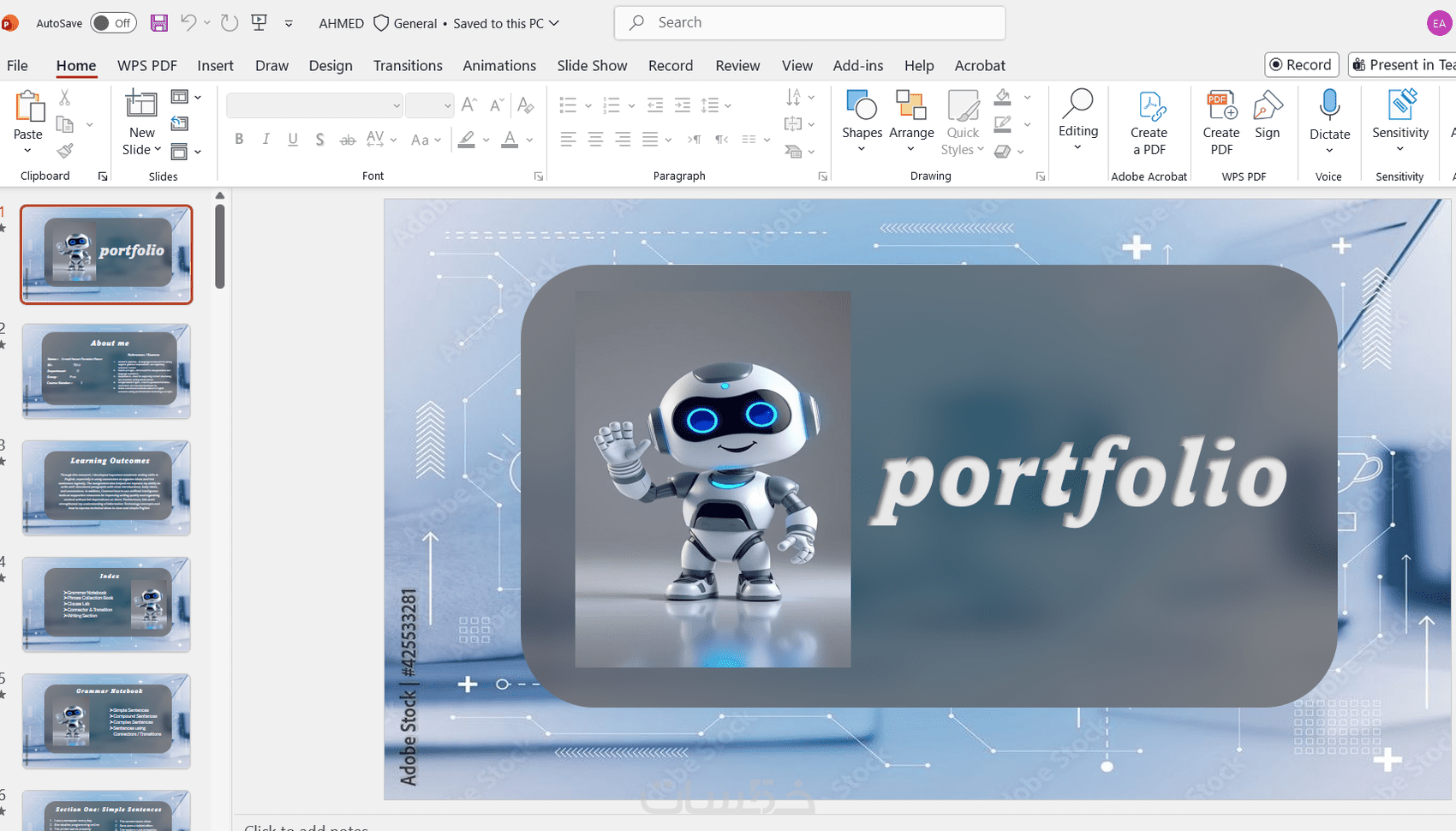Click the Dictate microphone icon

(x=1329, y=105)
